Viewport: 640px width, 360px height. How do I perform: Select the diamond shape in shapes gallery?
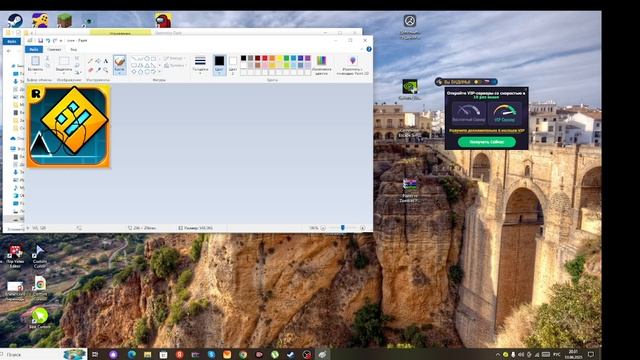point(134,72)
